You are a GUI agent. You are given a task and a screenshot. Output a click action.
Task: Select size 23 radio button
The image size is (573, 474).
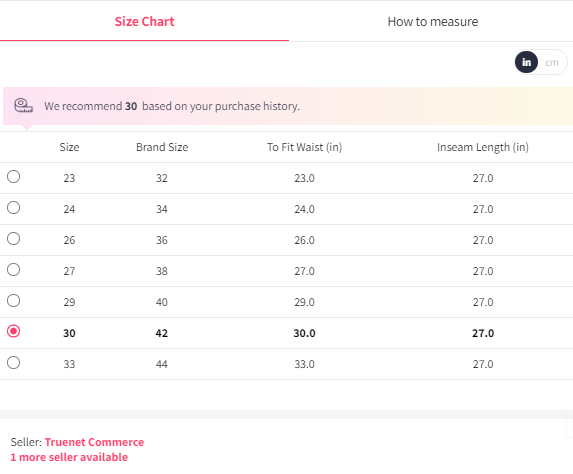click(x=14, y=177)
